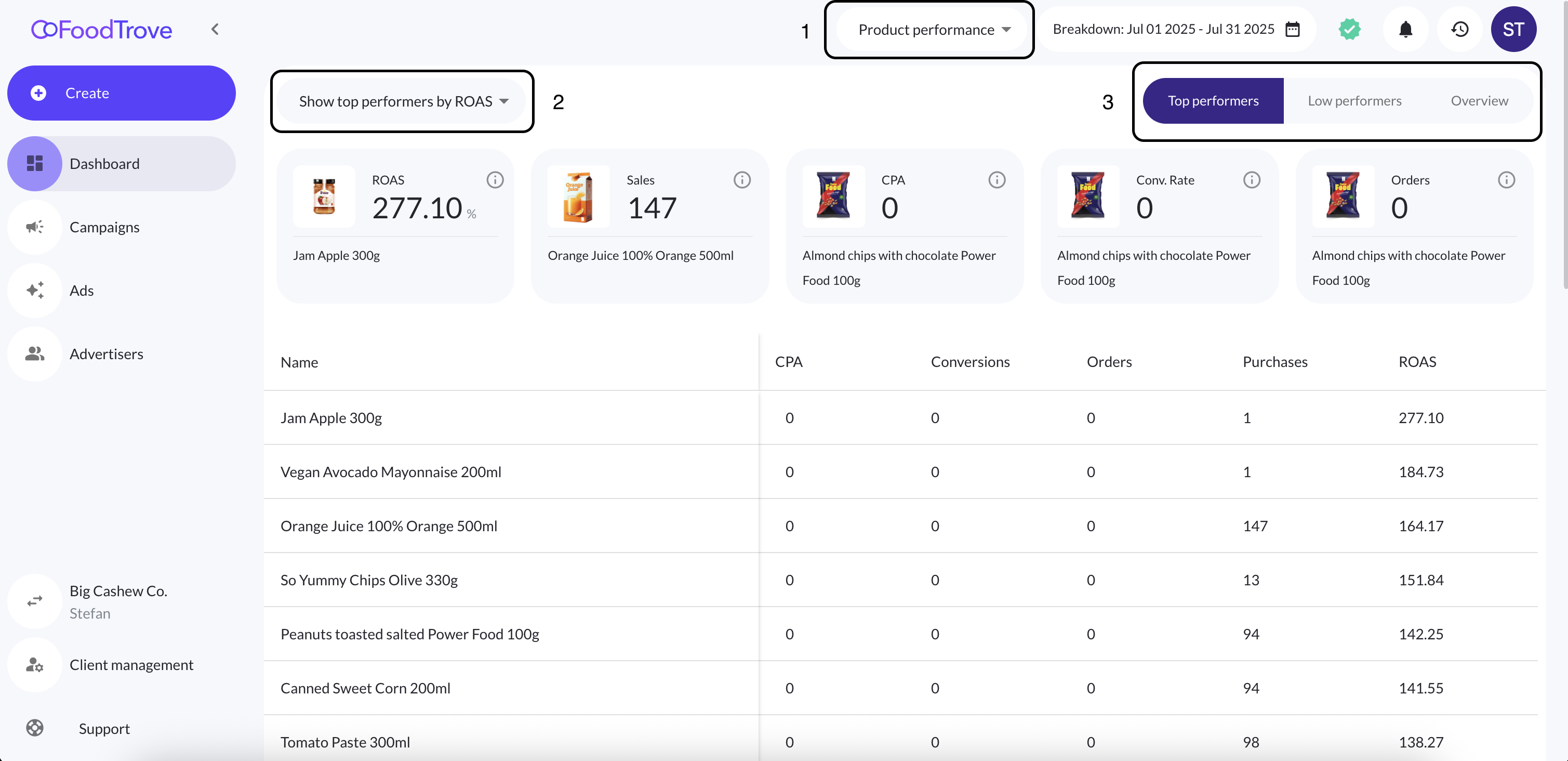Expand the Show top performers by ROAS dropdown

tap(402, 101)
